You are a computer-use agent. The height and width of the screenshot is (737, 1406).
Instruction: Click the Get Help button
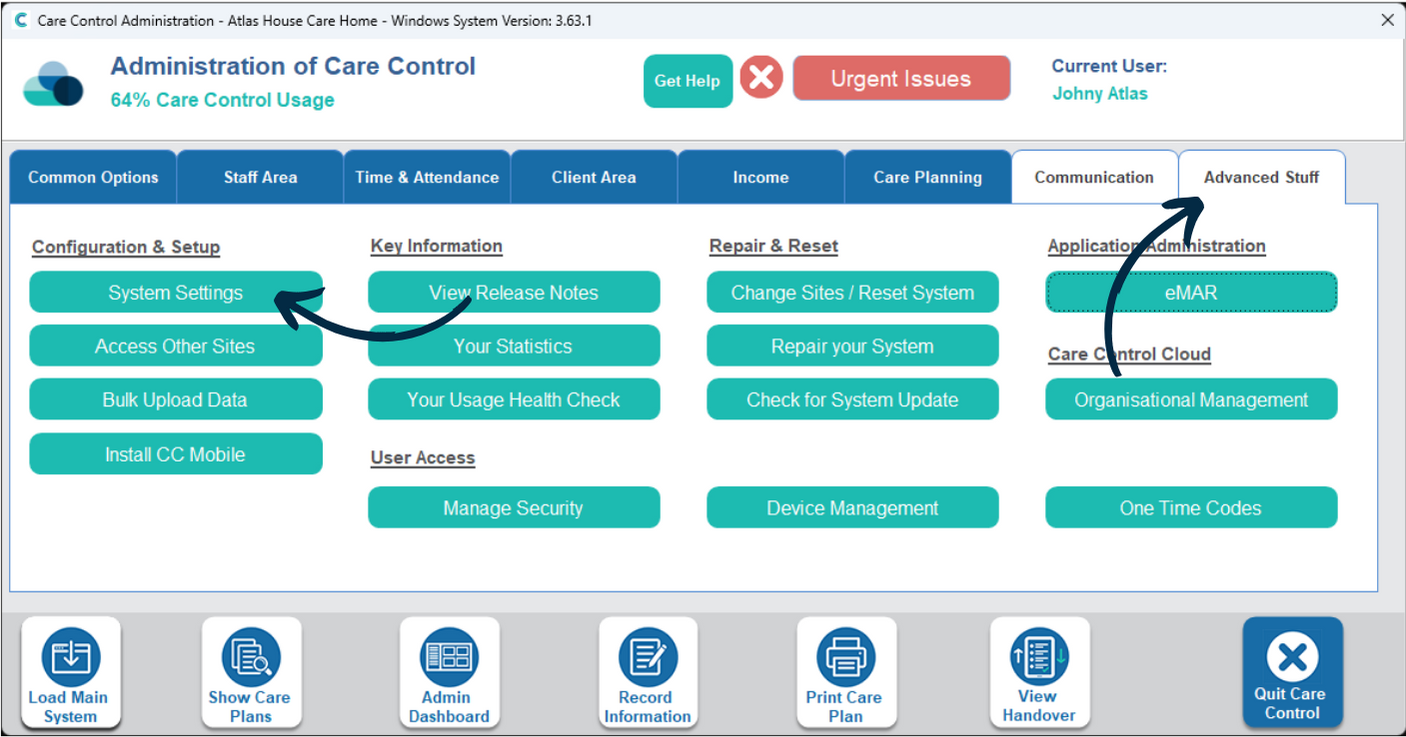[x=688, y=81]
